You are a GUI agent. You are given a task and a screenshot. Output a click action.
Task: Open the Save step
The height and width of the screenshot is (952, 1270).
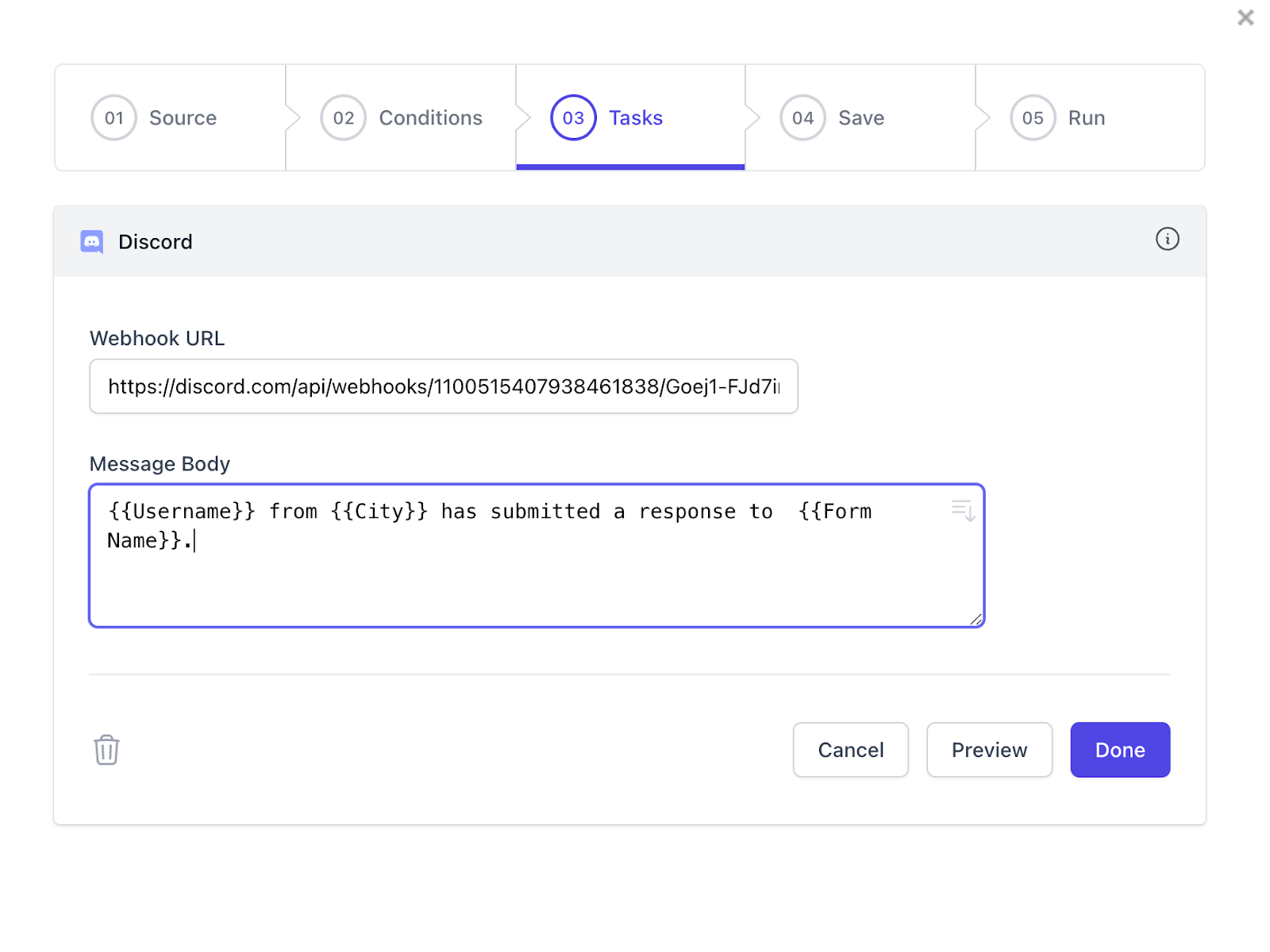[861, 118]
